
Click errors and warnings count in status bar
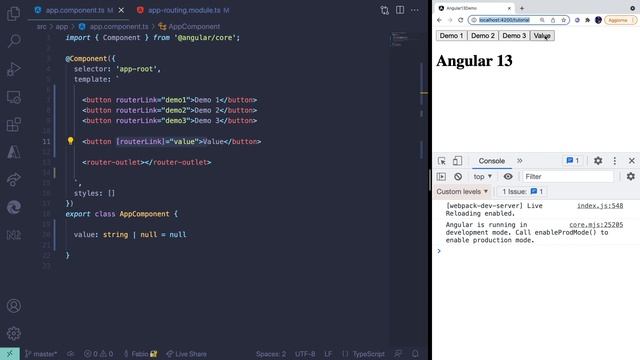[98, 353]
